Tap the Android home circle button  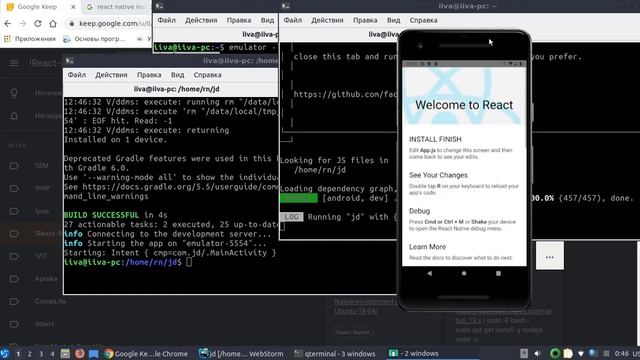pyautogui.click(x=464, y=273)
